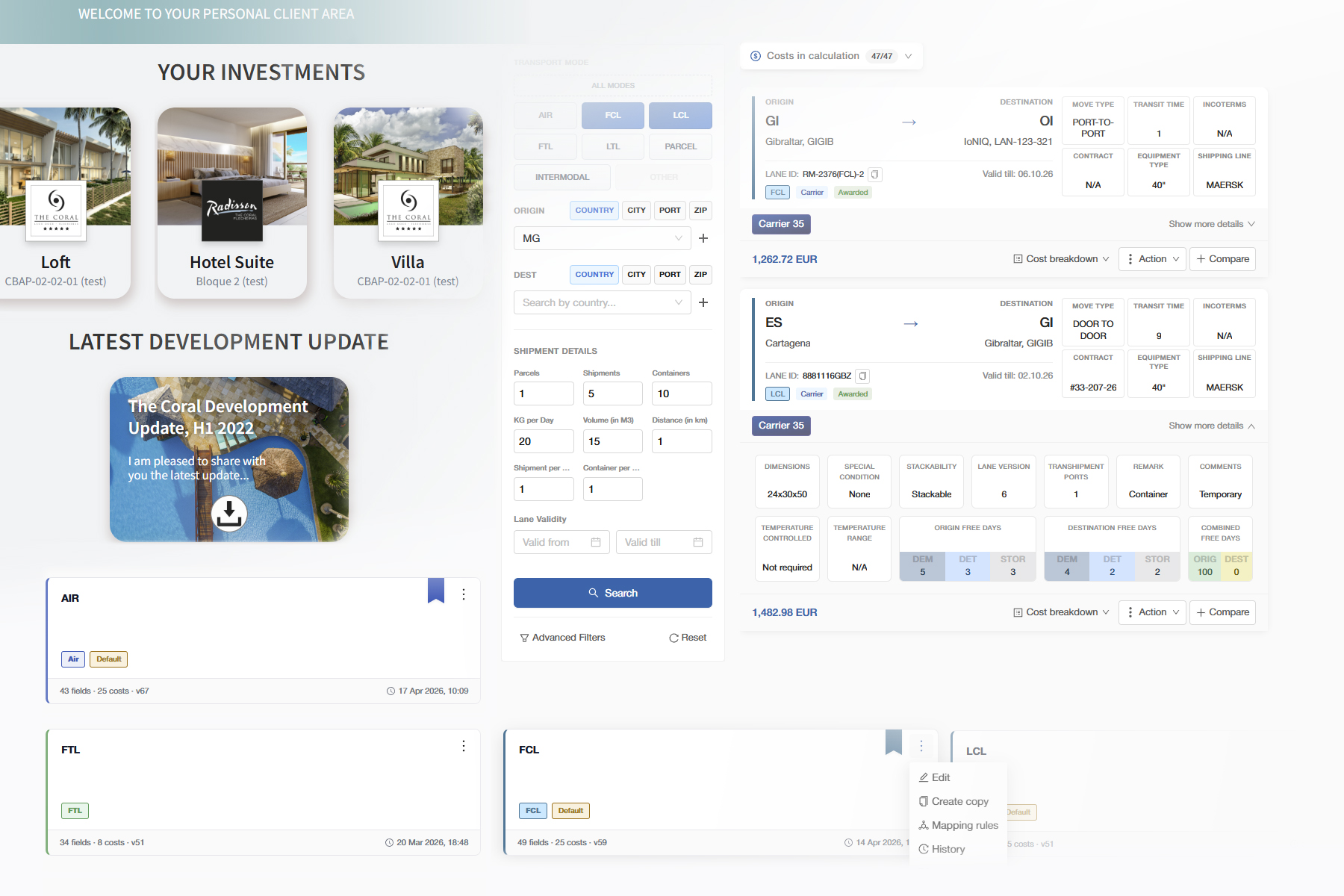The image size is (1344, 896).
Task: Enable INTERMODAL transport mode
Action: pyautogui.click(x=561, y=177)
